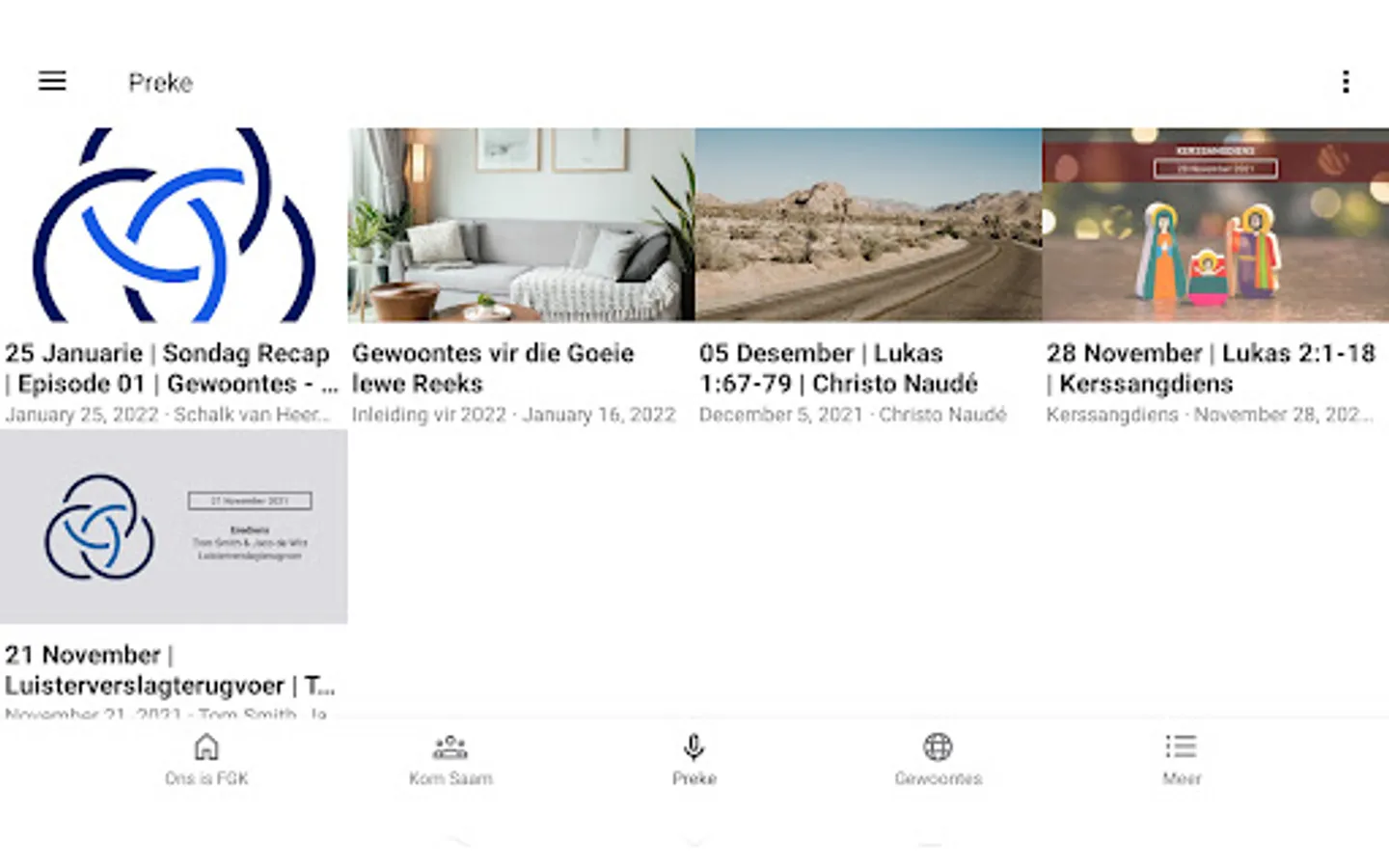Select the Gewoontes tab label
The height and width of the screenshot is (868, 1389).
point(938,778)
